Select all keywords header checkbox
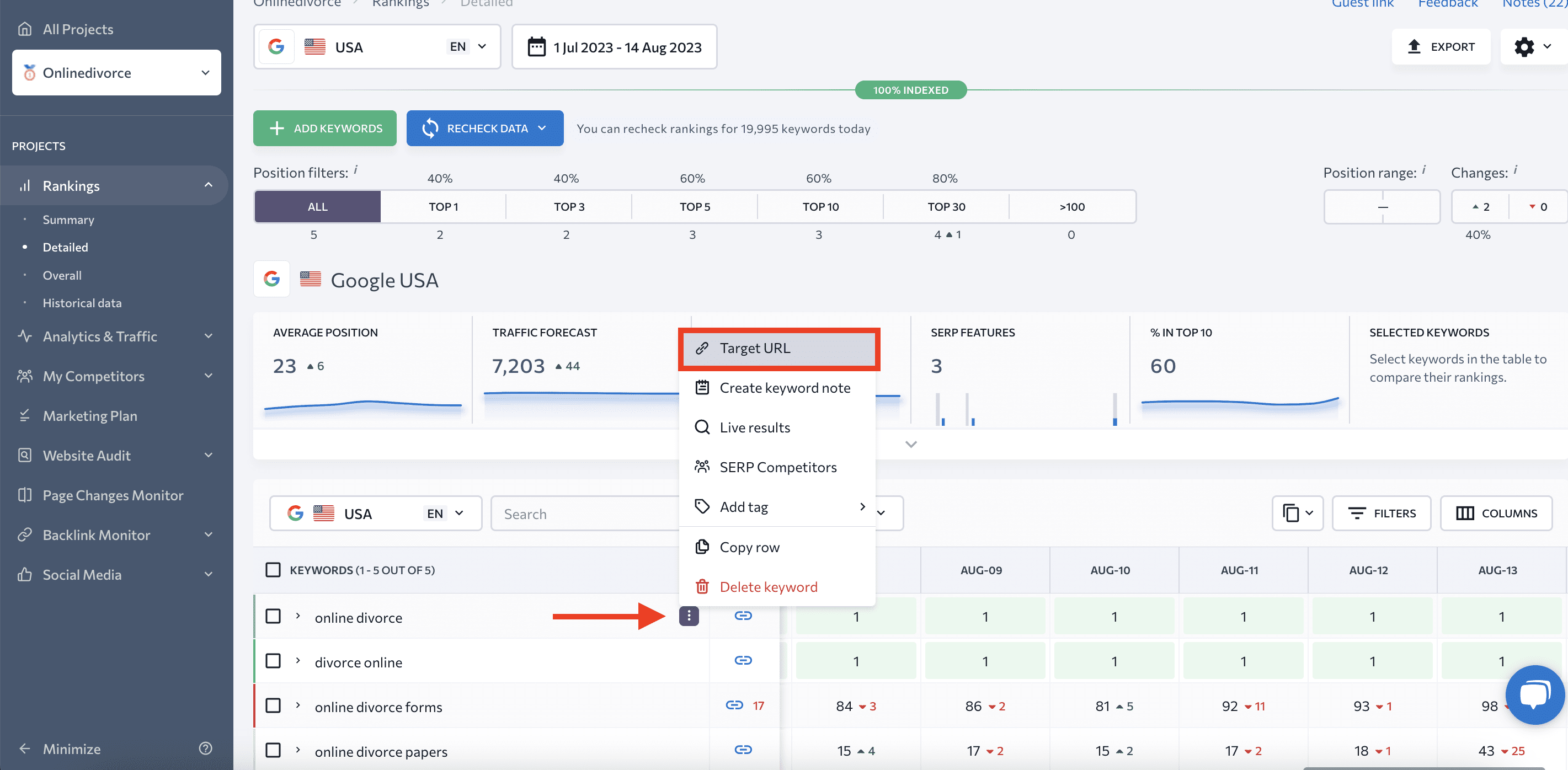1568x770 pixels. (x=273, y=570)
